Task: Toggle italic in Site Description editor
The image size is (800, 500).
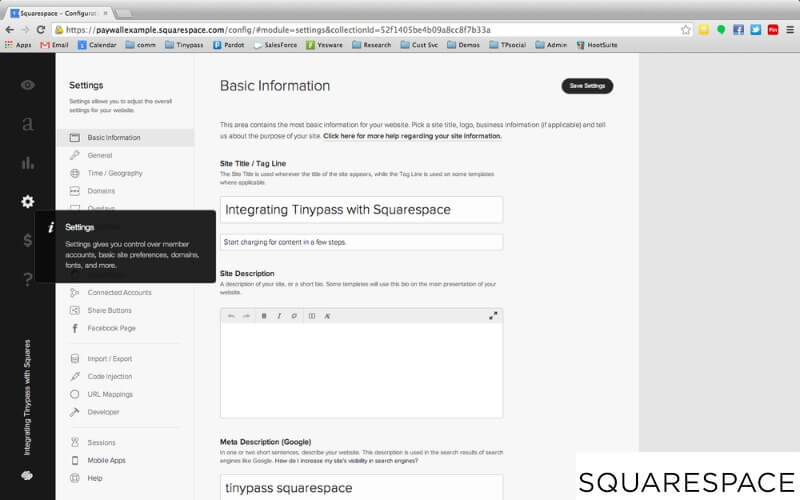Action: pyautogui.click(x=279, y=316)
